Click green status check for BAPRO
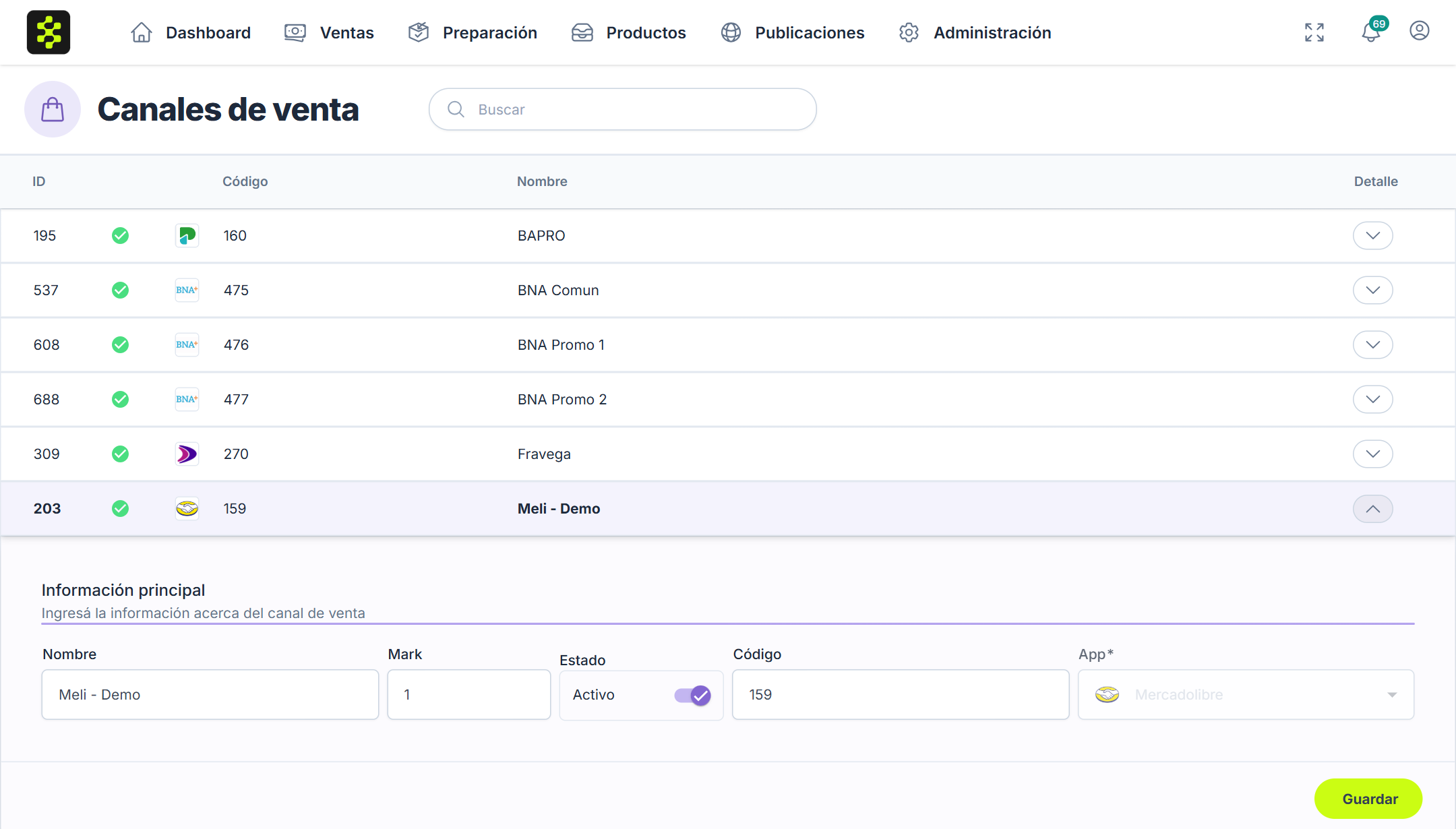This screenshot has width=1456, height=829. [x=120, y=235]
